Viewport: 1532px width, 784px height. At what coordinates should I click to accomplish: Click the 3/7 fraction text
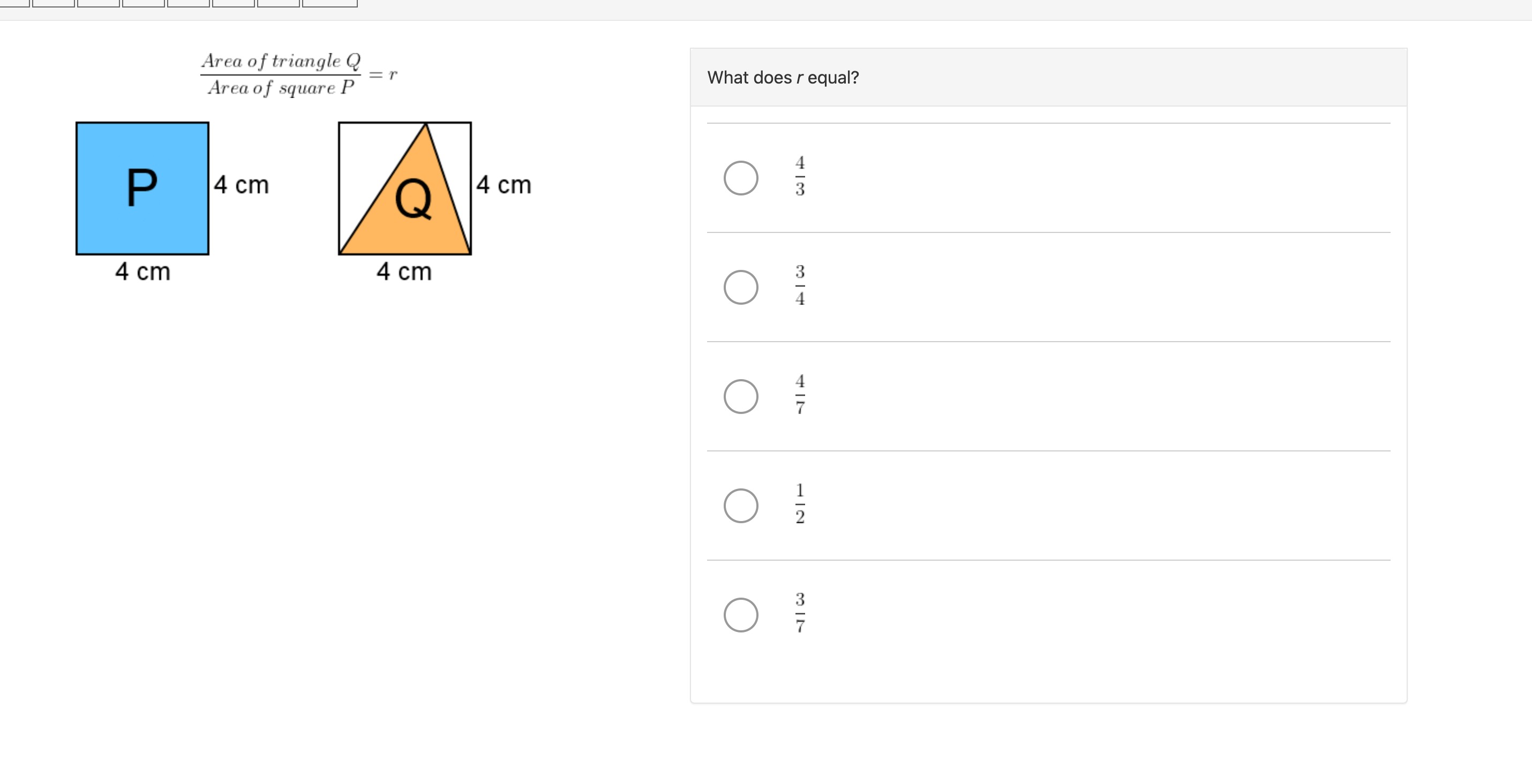tap(800, 613)
